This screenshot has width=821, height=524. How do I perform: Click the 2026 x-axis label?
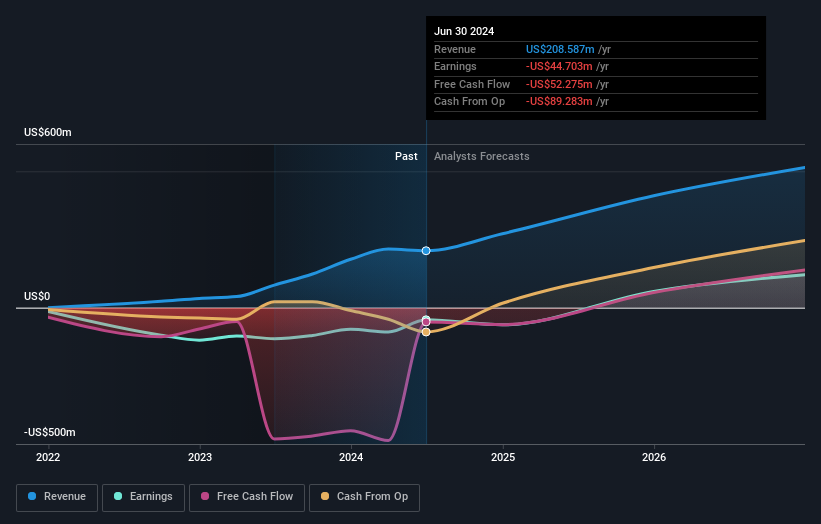coord(654,457)
